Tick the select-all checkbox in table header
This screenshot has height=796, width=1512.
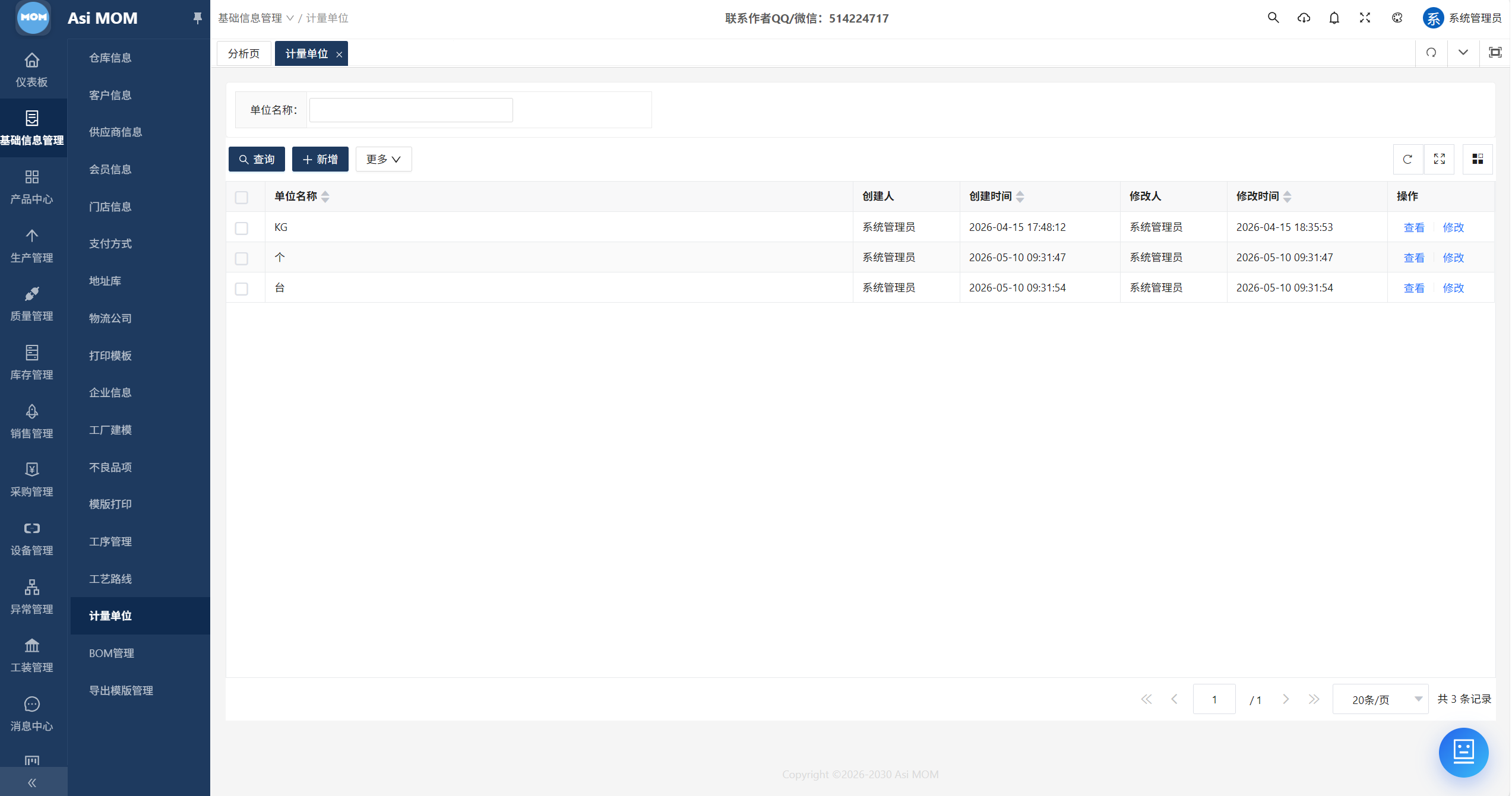[x=241, y=197]
